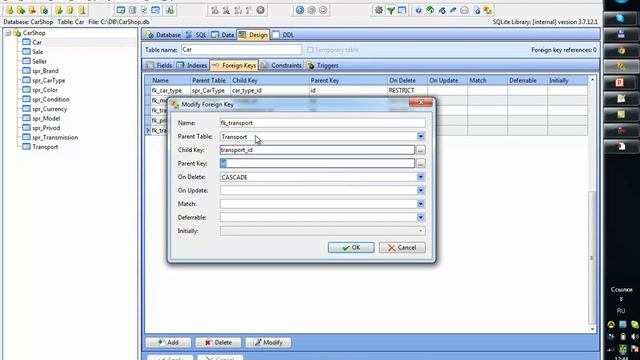Image resolution: width=640 pixels, height=360 pixels.
Task: Click the green funnel filter toolbar icon
Action: point(391,10)
